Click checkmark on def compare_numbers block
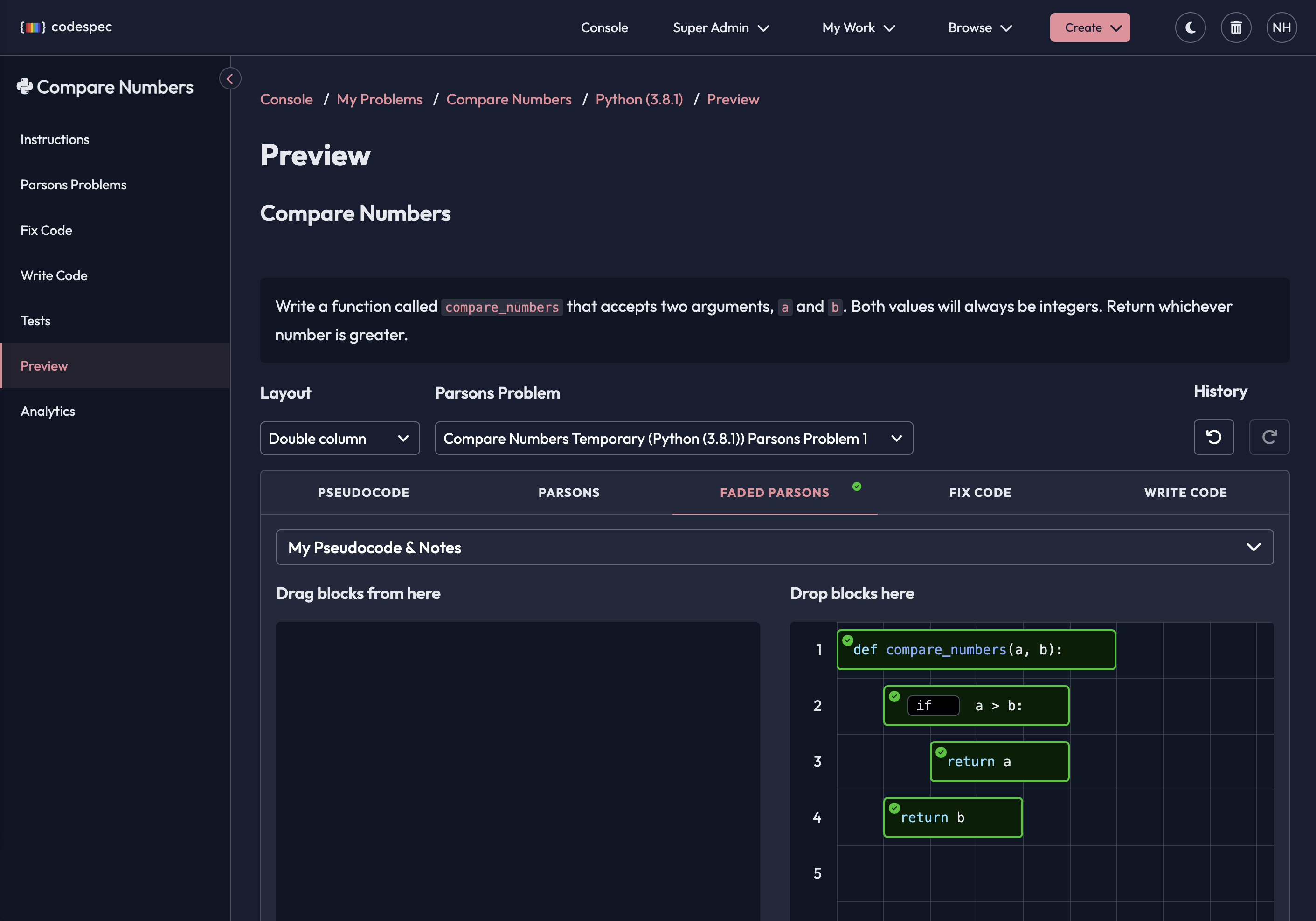 coord(848,640)
